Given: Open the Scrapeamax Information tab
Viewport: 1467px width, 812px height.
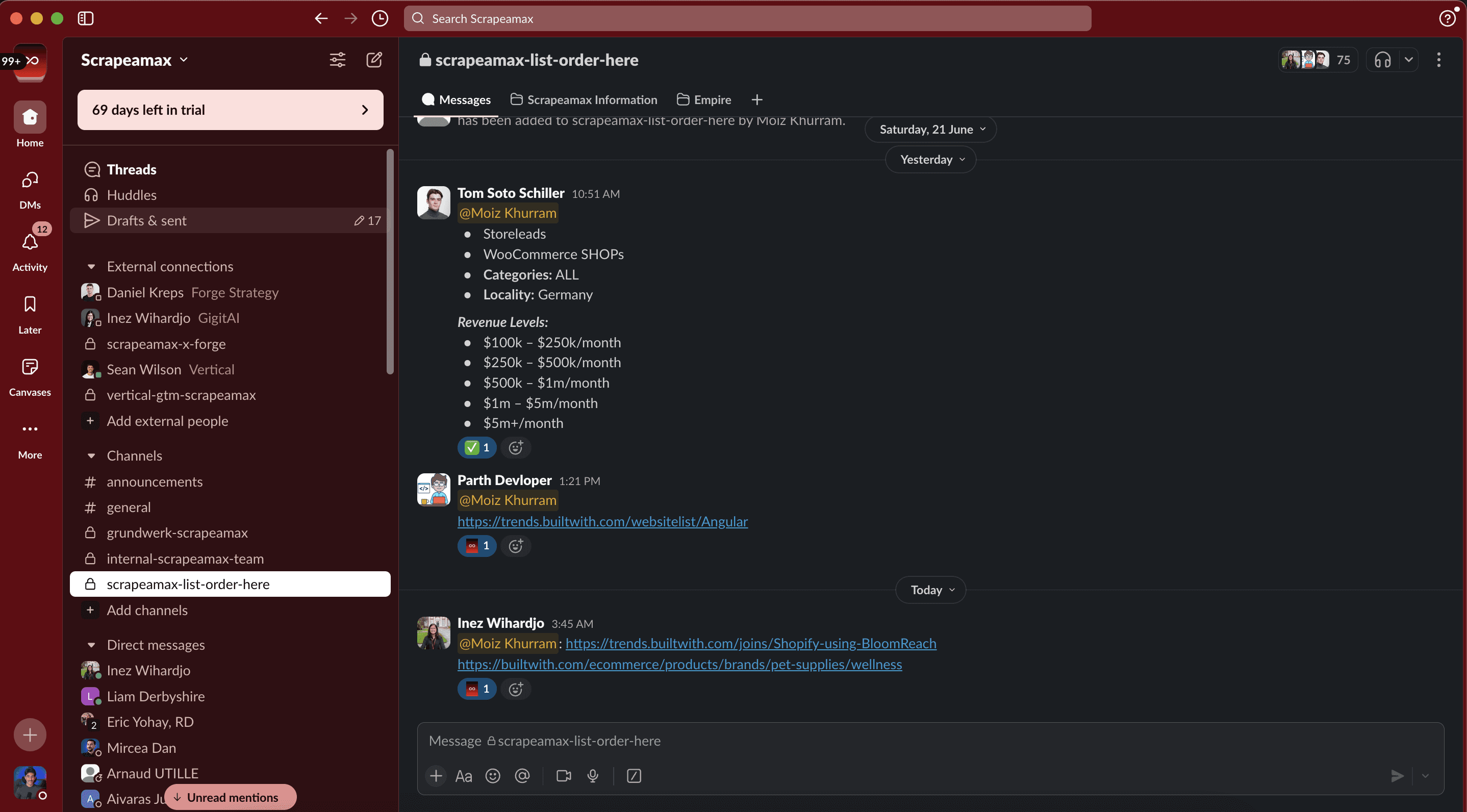Looking at the screenshot, I should click(584, 99).
